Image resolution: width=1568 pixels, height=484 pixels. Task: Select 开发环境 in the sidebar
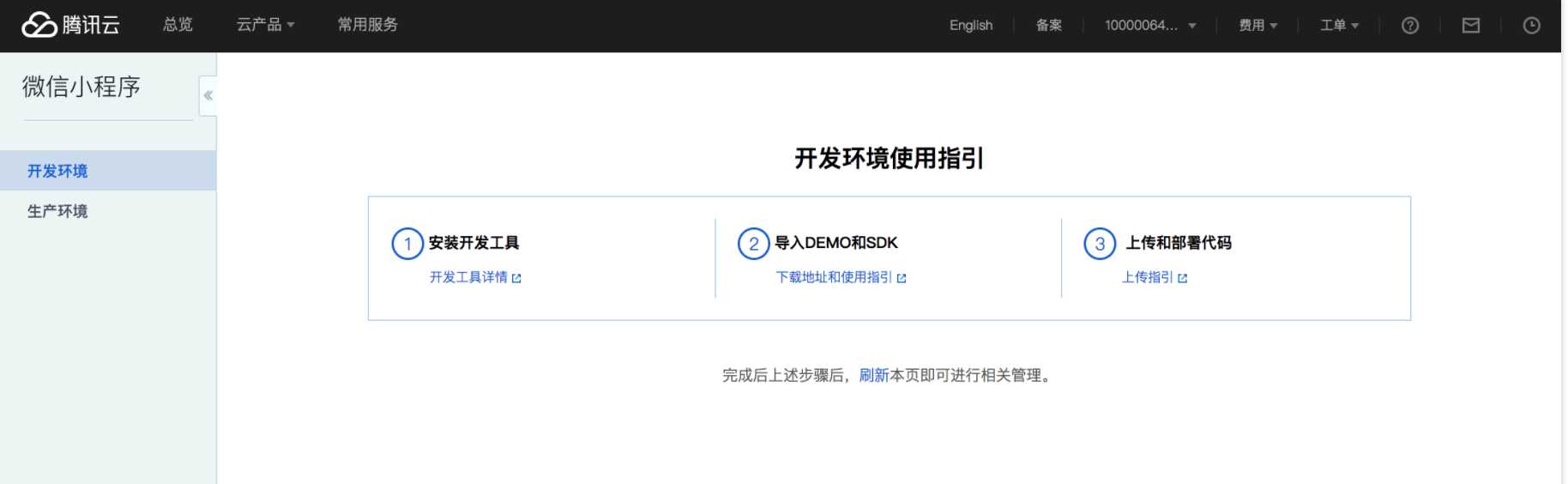point(108,171)
